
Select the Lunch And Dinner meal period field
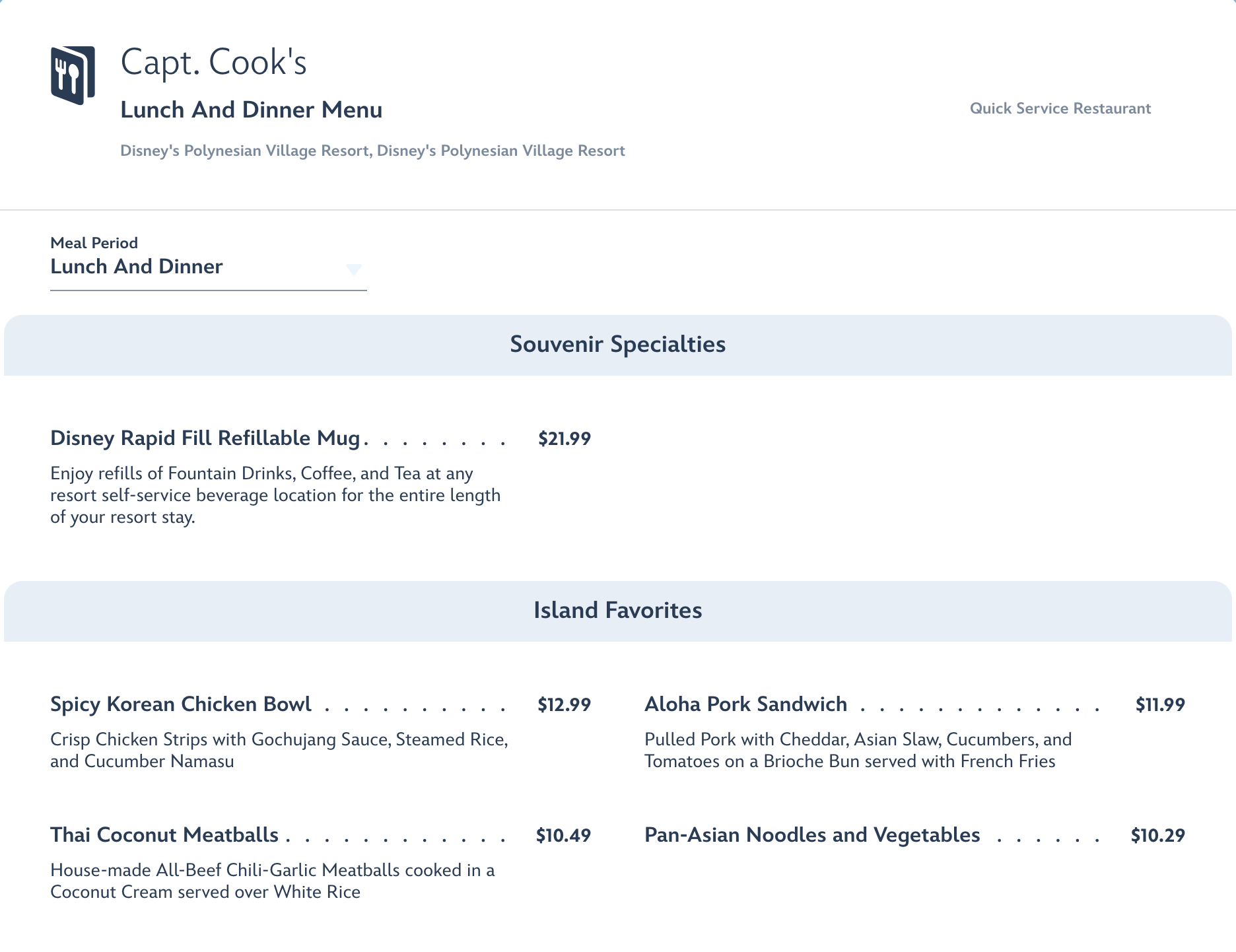coord(198,267)
